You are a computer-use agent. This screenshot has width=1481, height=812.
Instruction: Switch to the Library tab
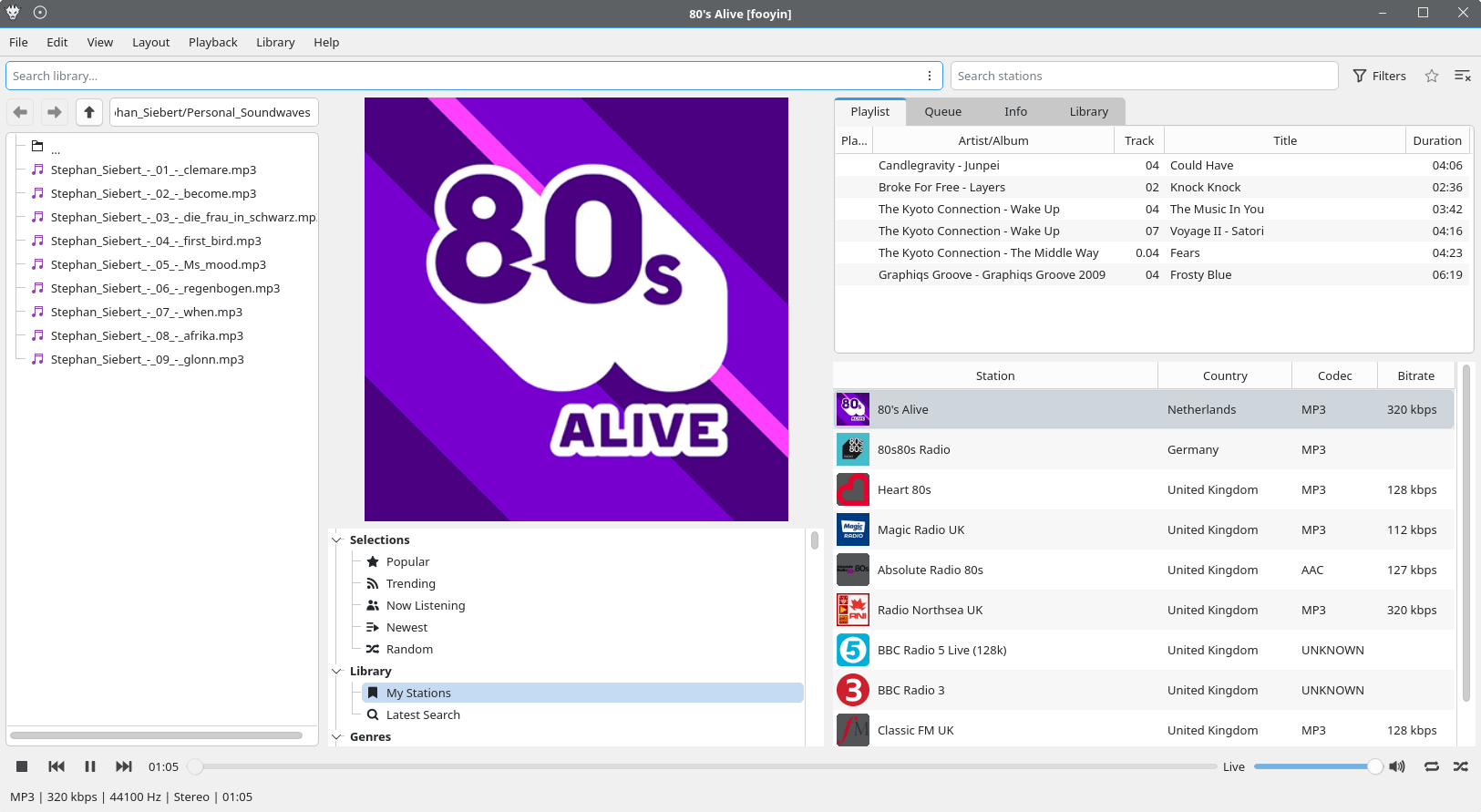[1089, 111]
